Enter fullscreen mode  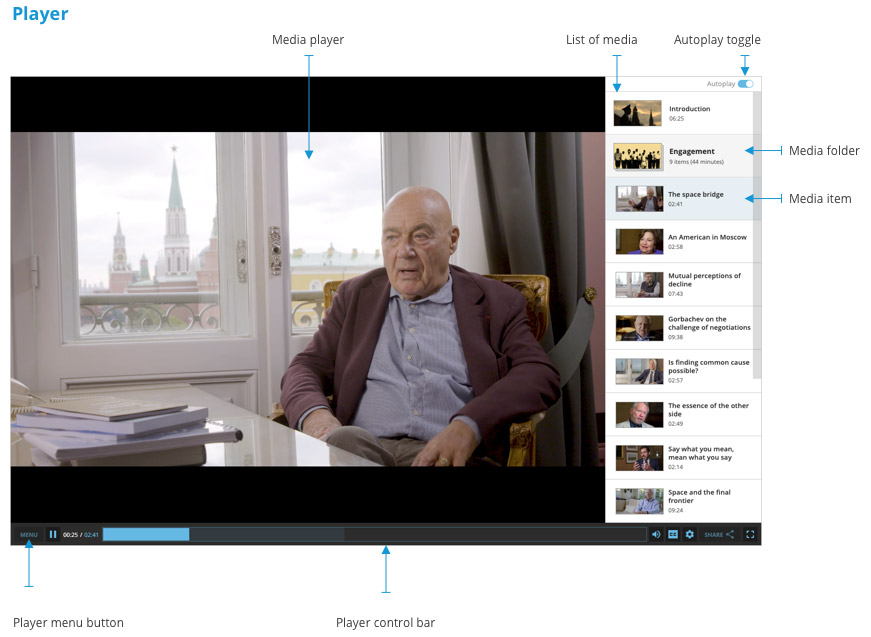tap(750, 535)
